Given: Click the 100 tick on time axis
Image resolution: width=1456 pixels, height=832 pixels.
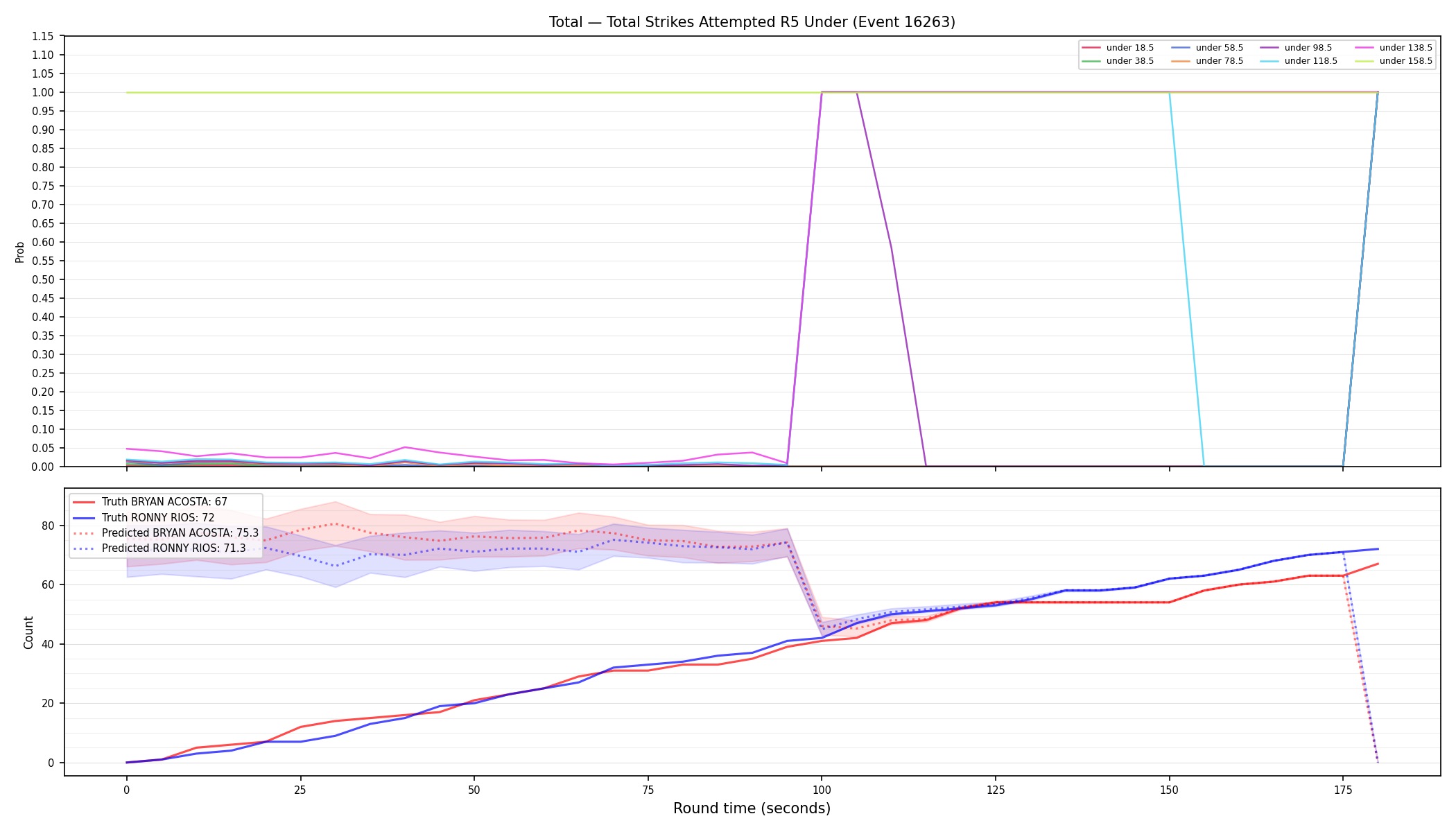Looking at the screenshot, I should pos(822,789).
